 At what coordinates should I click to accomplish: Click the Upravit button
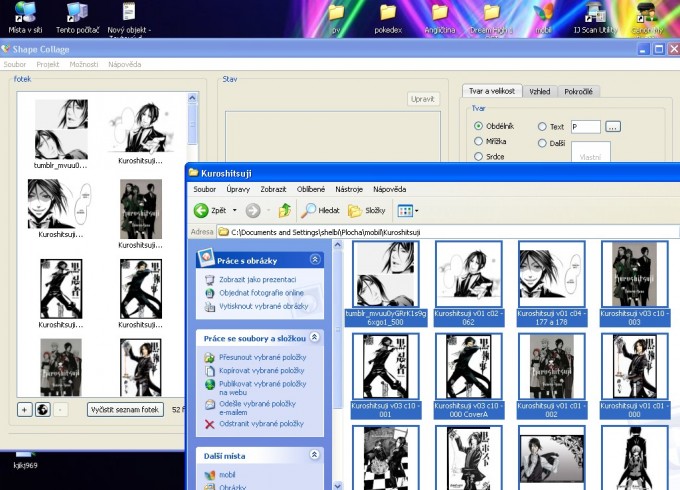[x=423, y=99]
